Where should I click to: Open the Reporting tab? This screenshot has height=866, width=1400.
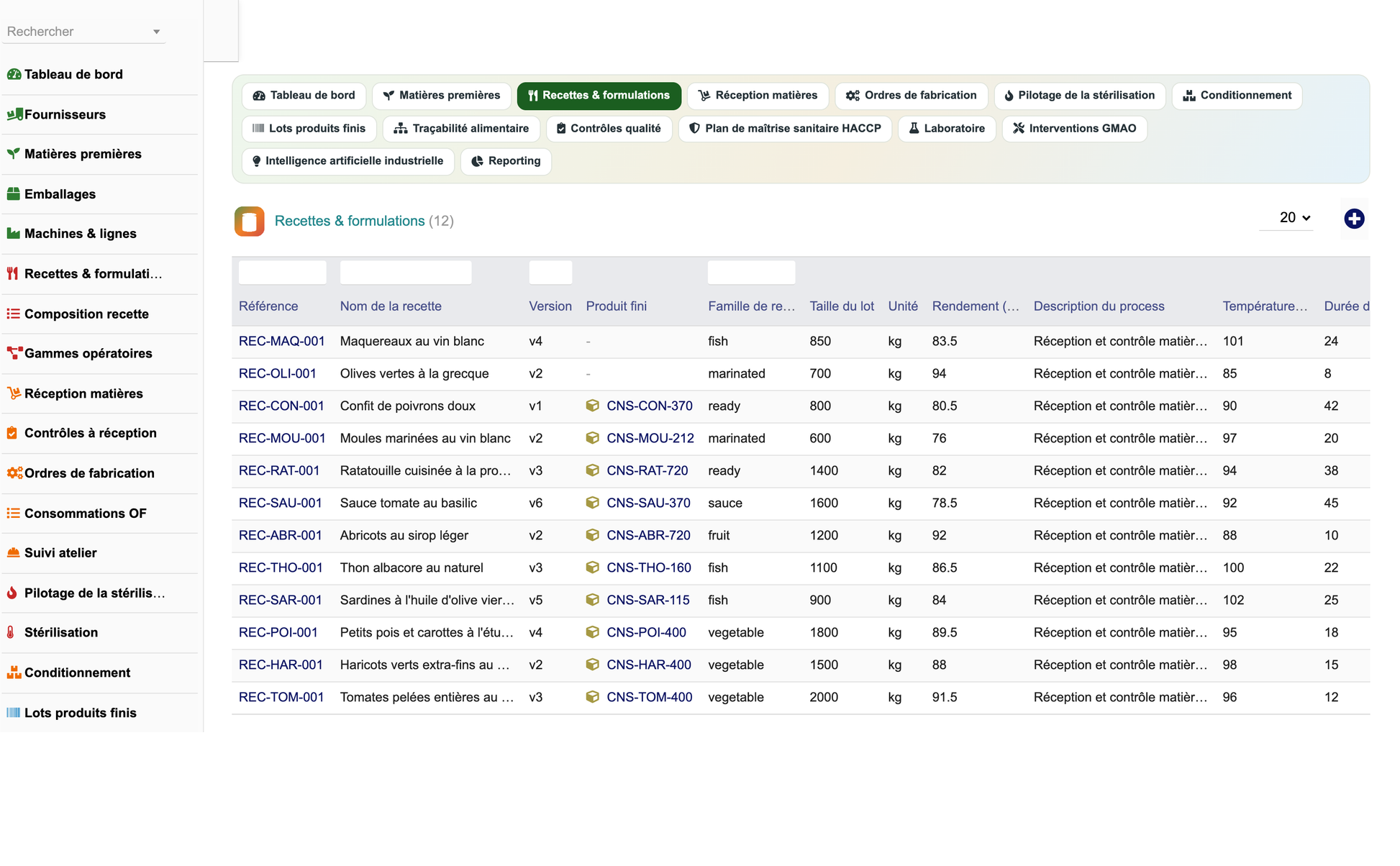coord(506,161)
